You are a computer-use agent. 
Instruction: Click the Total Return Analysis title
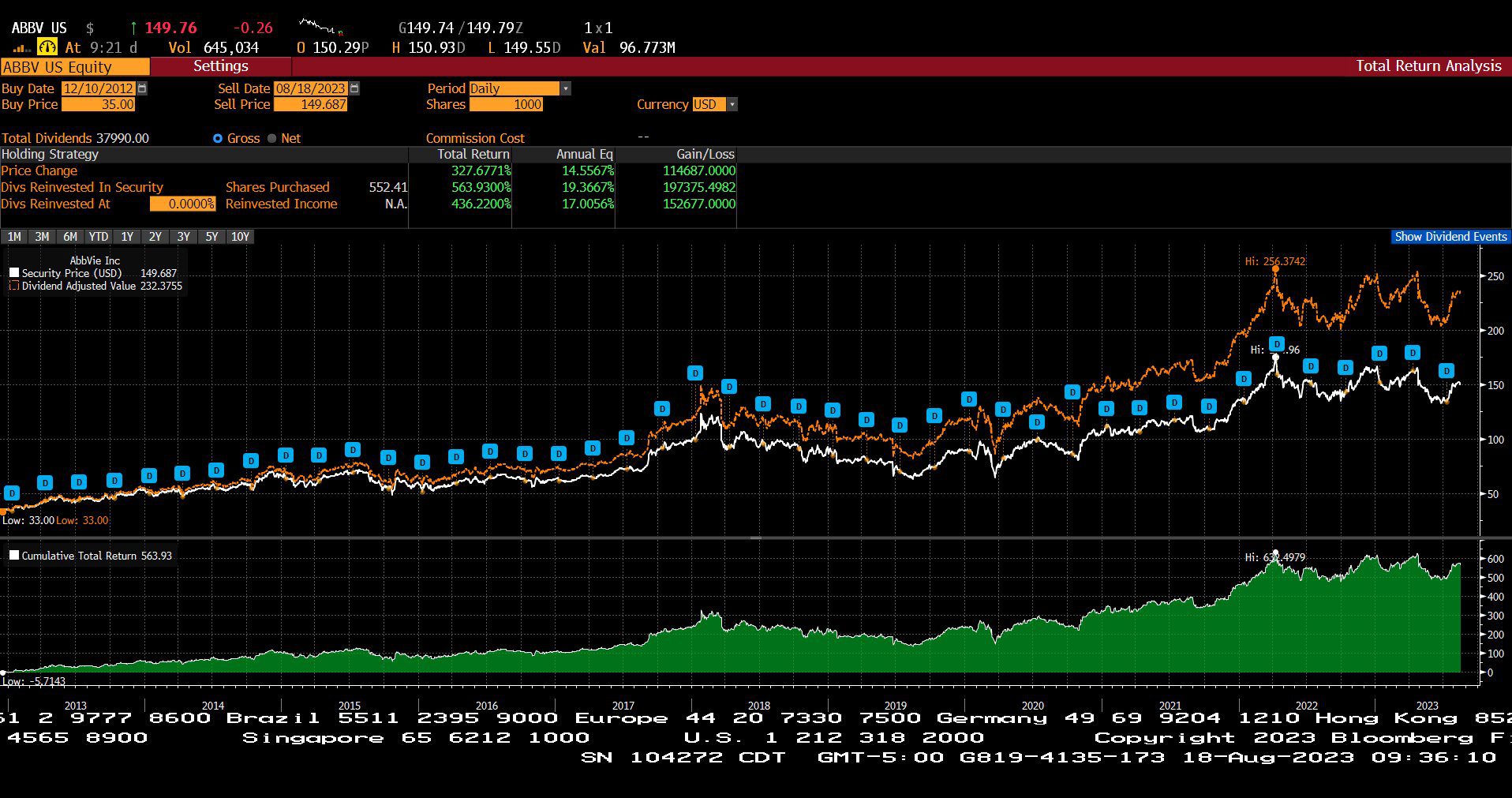(x=1428, y=66)
